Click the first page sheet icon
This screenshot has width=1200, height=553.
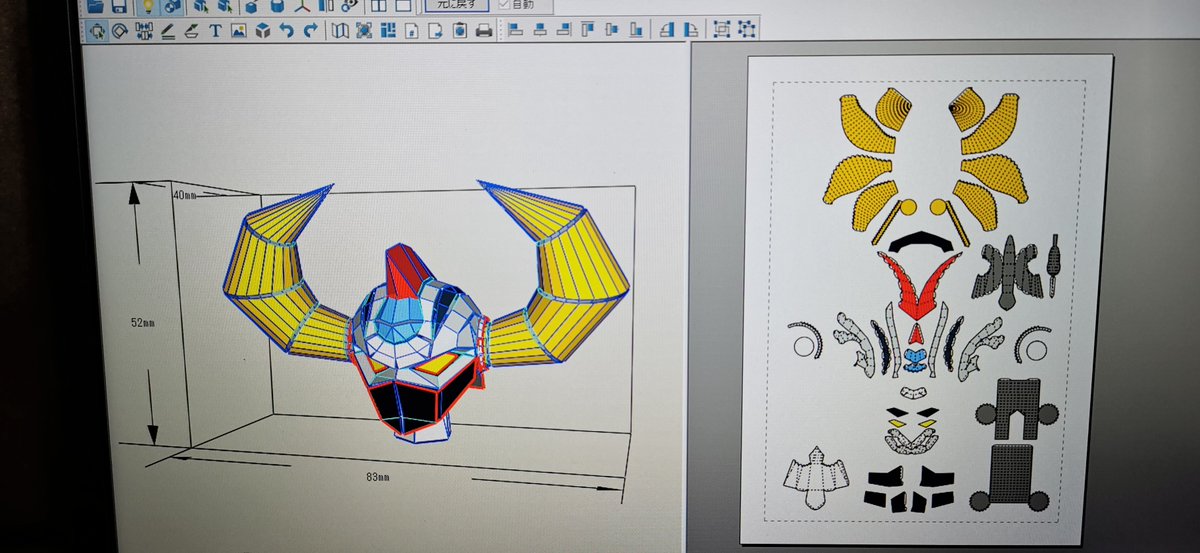click(412, 30)
